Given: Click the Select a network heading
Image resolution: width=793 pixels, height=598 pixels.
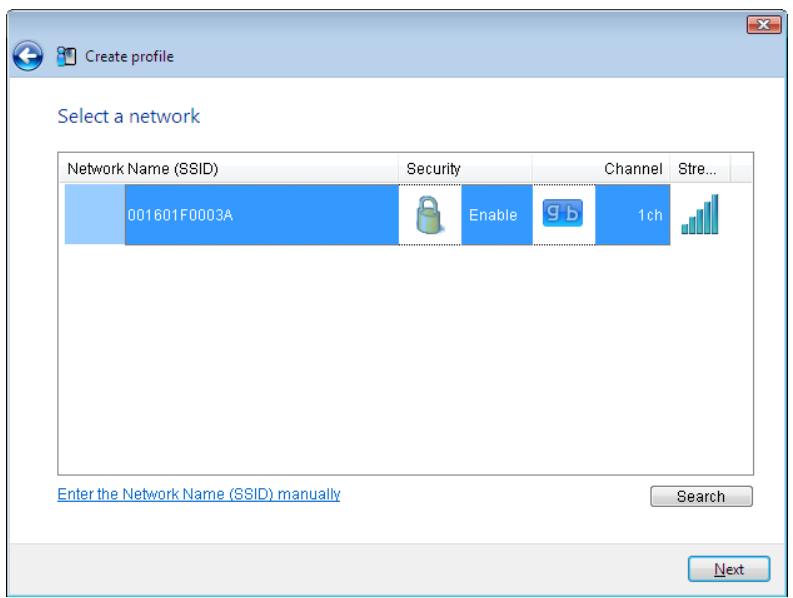Looking at the screenshot, I should click(x=128, y=116).
